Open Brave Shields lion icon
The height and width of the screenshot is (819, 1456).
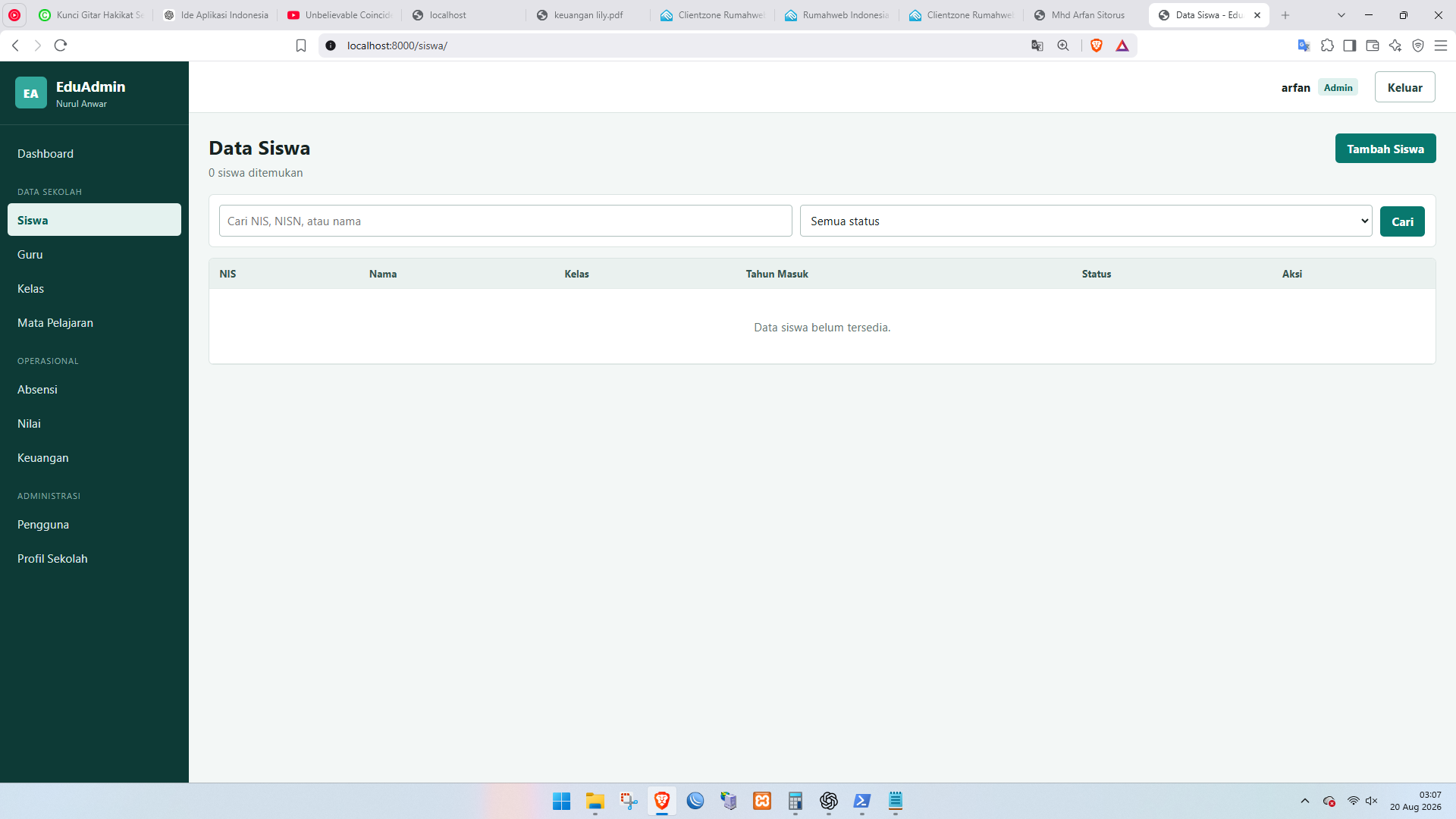tap(1097, 45)
